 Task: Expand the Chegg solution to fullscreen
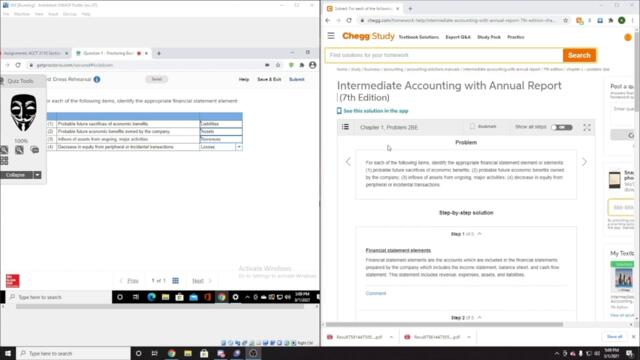(587, 127)
